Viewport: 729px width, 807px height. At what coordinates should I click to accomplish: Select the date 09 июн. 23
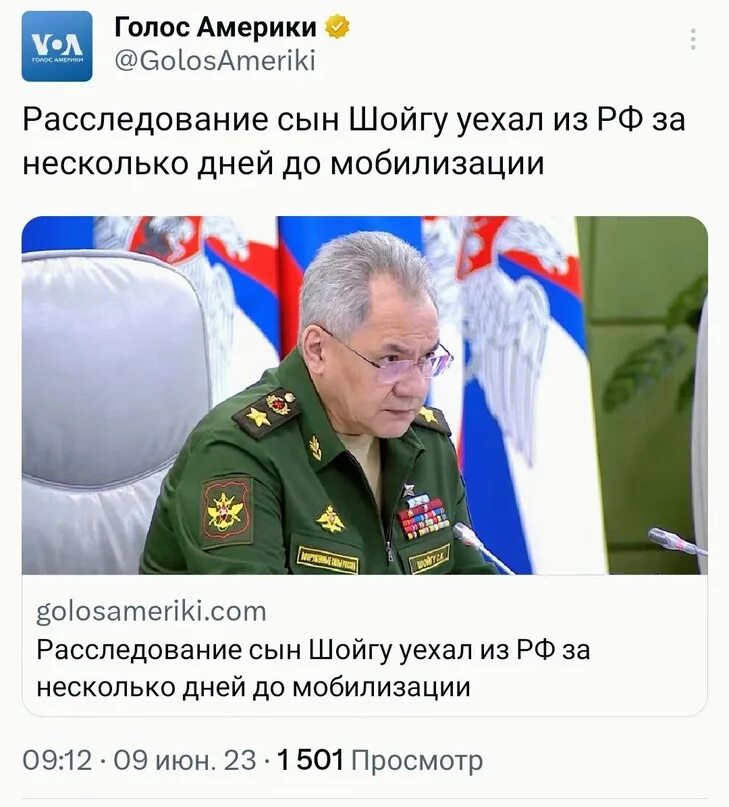(185, 760)
